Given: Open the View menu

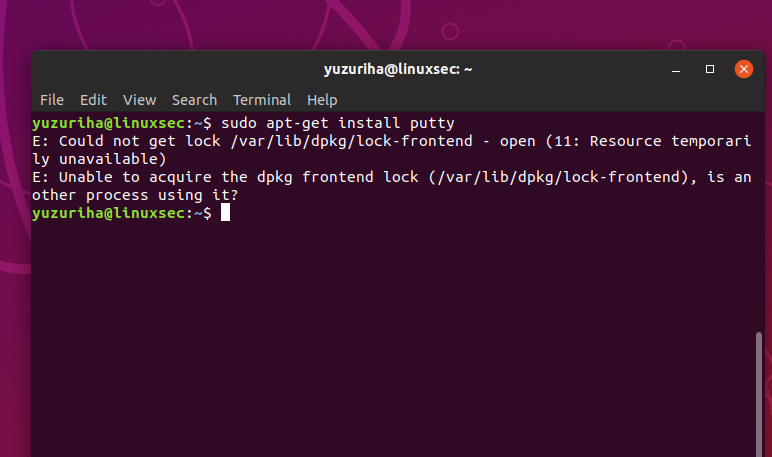Looking at the screenshot, I should [x=139, y=100].
